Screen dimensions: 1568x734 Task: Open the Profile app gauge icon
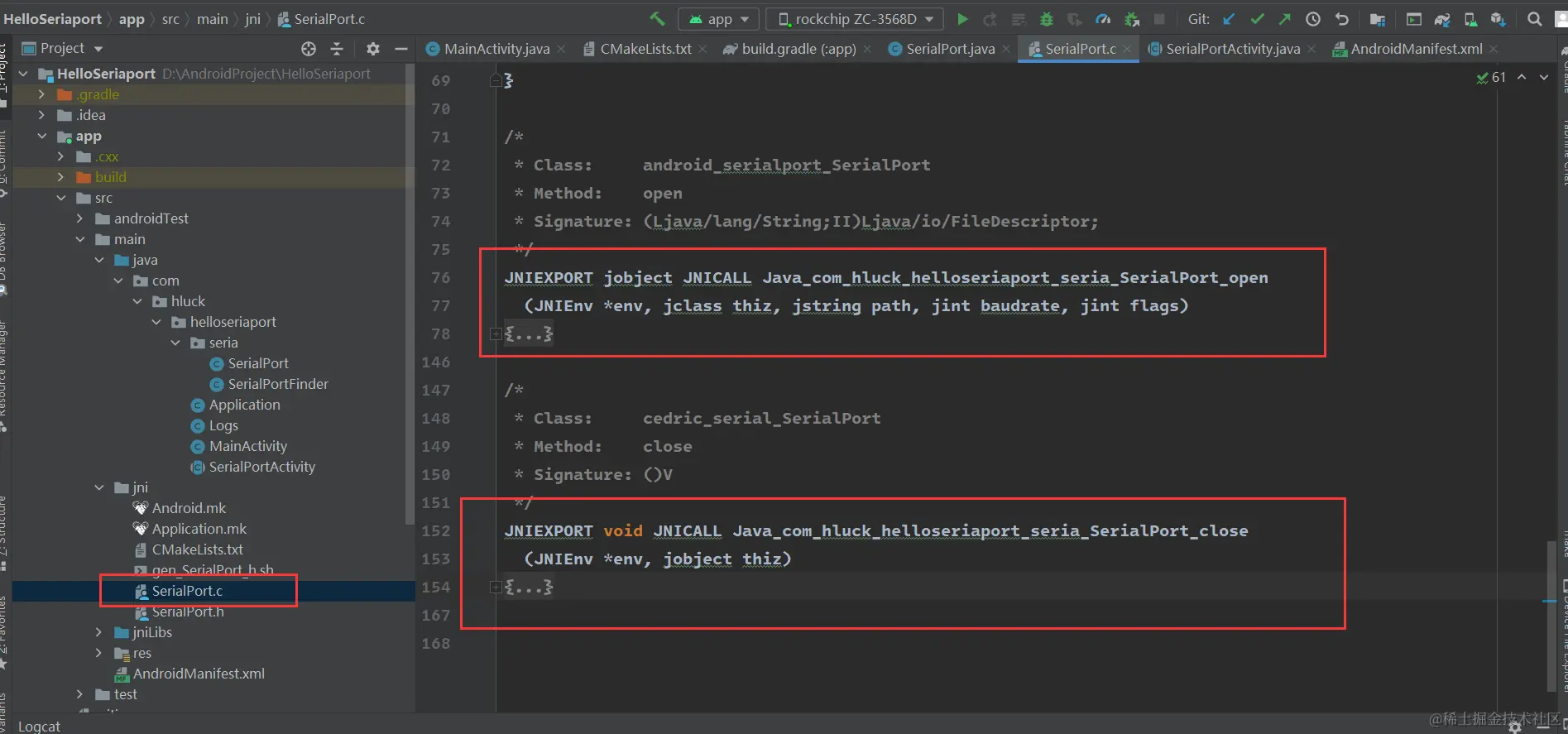click(1103, 18)
